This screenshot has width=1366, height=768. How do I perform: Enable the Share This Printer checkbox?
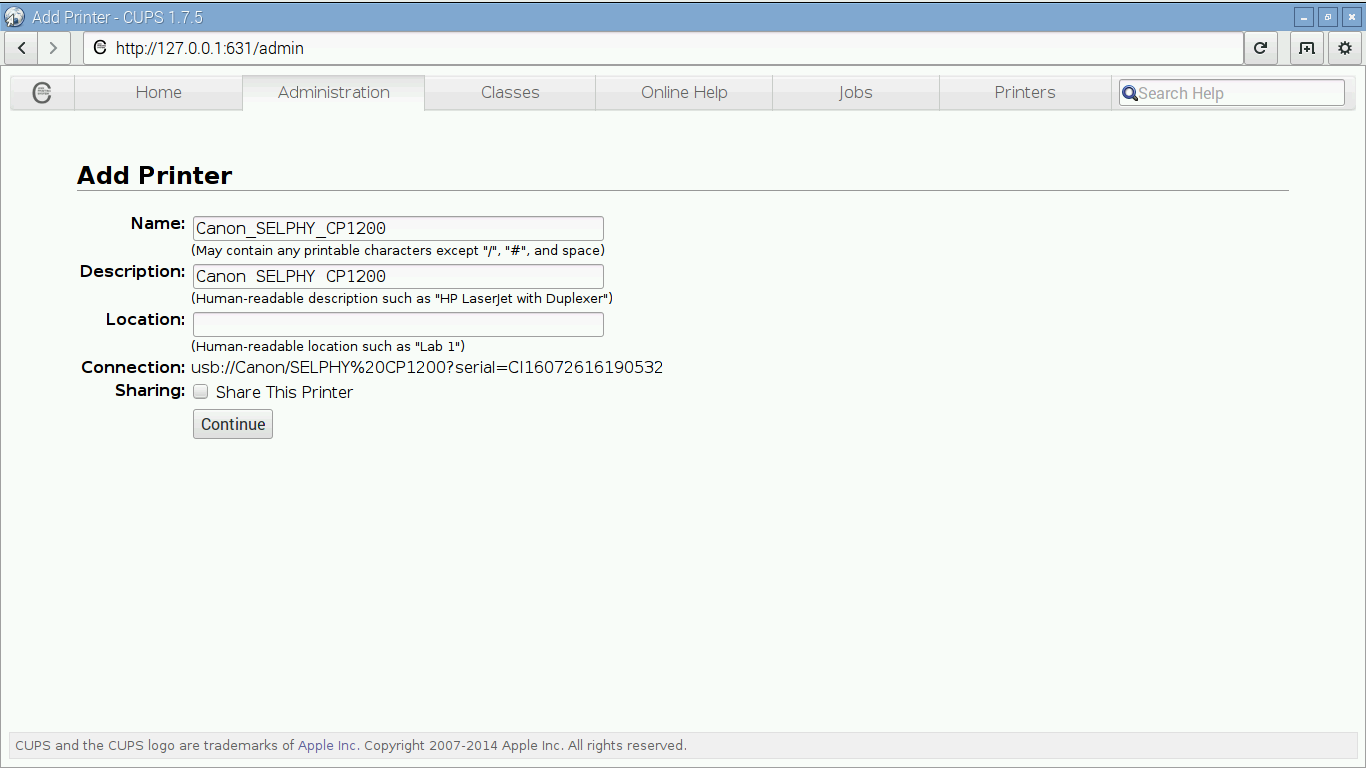(201, 392)
